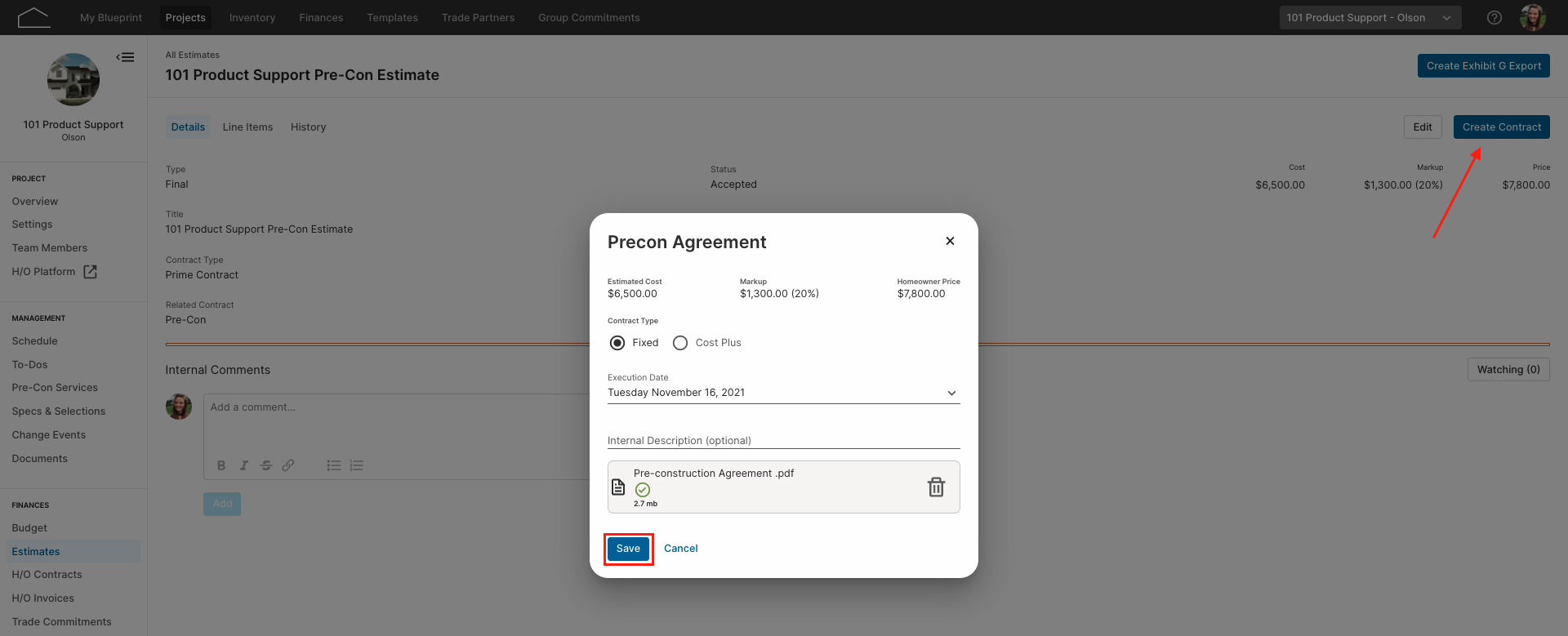Open Settings in the sidebar
Screen dimensions: 1568x636
tap(32, 225)
